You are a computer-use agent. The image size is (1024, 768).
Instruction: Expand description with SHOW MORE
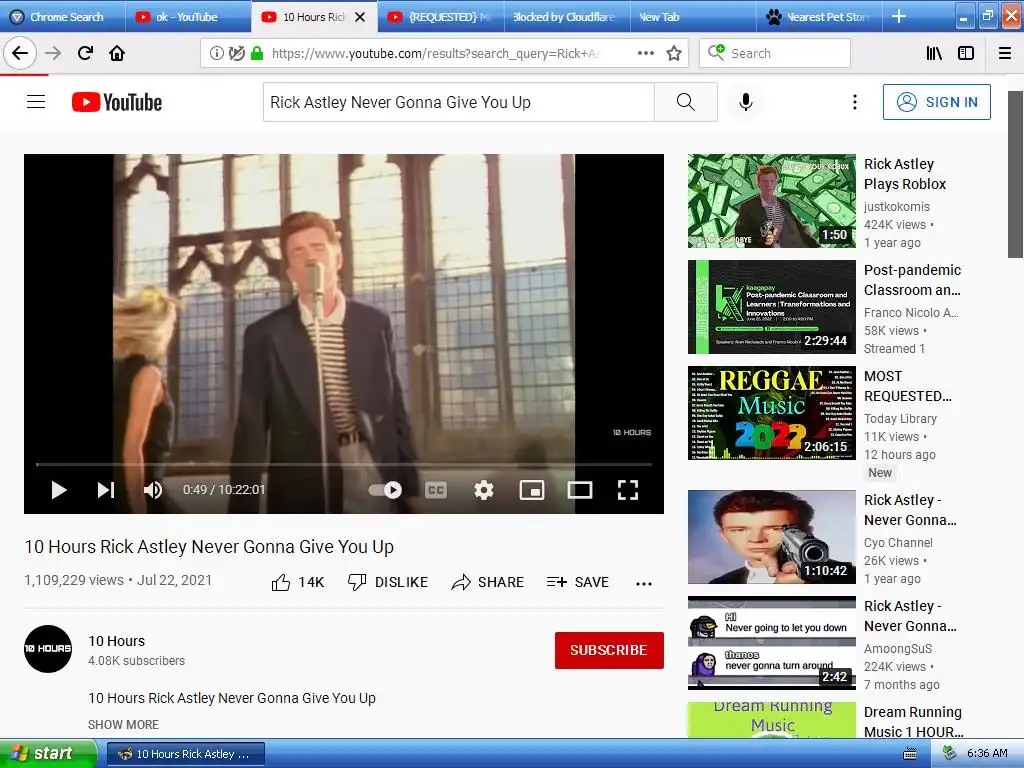pos(123,724)
